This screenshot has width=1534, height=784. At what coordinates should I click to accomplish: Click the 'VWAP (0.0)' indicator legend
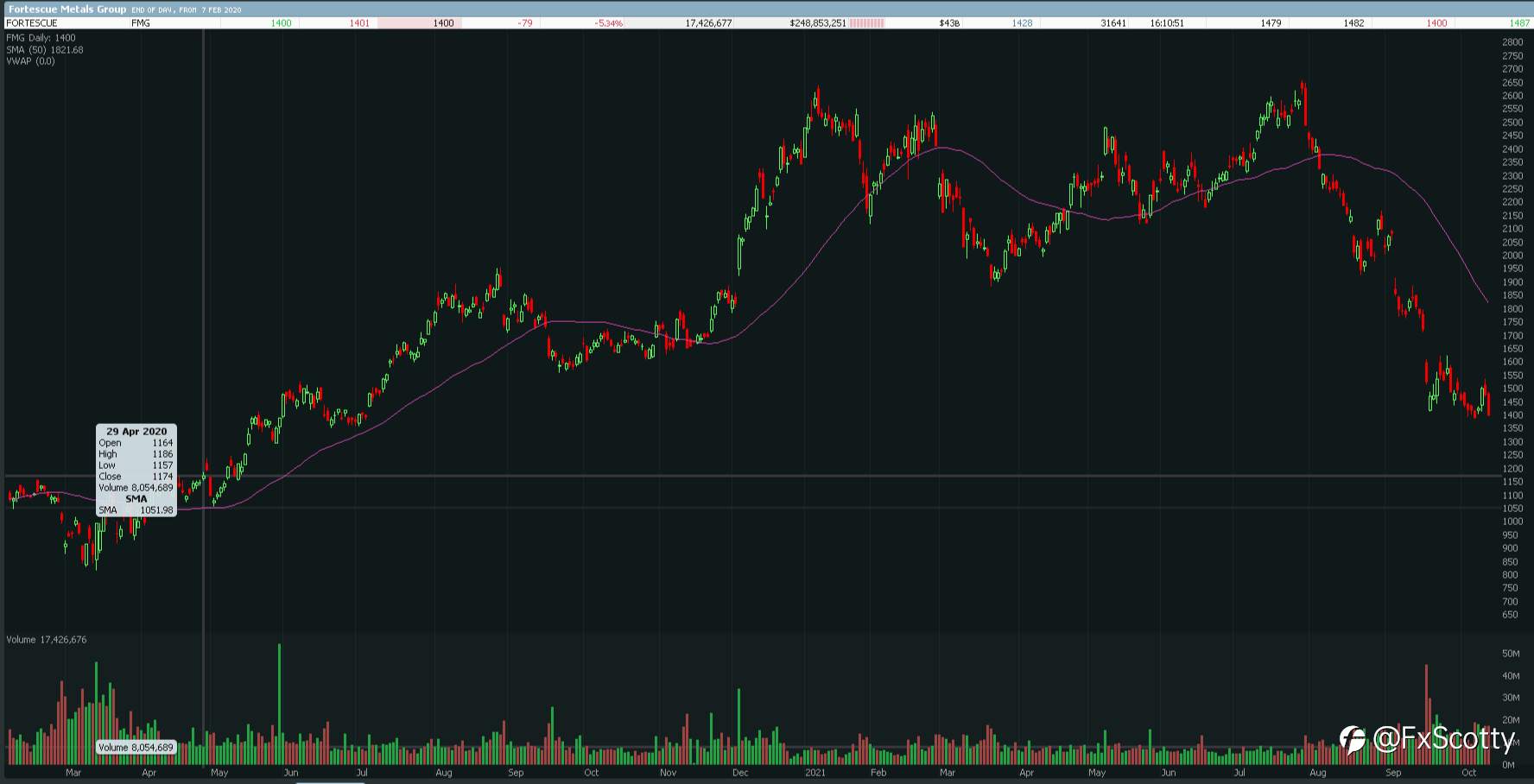(x=30, y=61)
